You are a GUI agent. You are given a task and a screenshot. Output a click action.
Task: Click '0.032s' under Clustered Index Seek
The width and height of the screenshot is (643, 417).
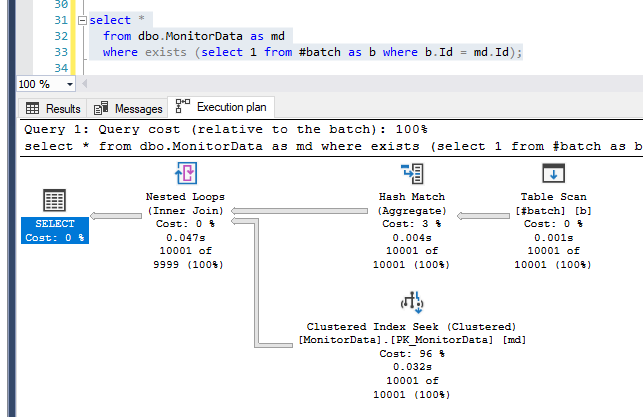coord(412,367)
